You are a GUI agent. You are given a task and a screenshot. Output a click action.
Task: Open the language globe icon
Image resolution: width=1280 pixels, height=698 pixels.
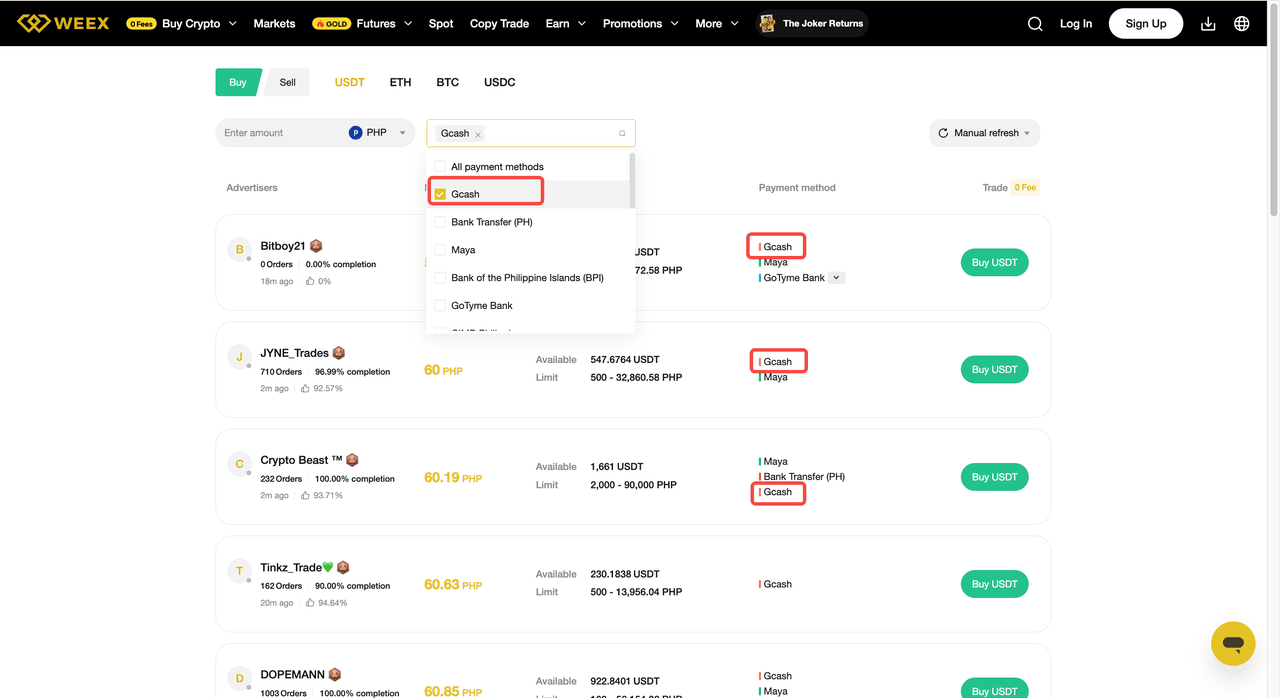[1242, 24]
